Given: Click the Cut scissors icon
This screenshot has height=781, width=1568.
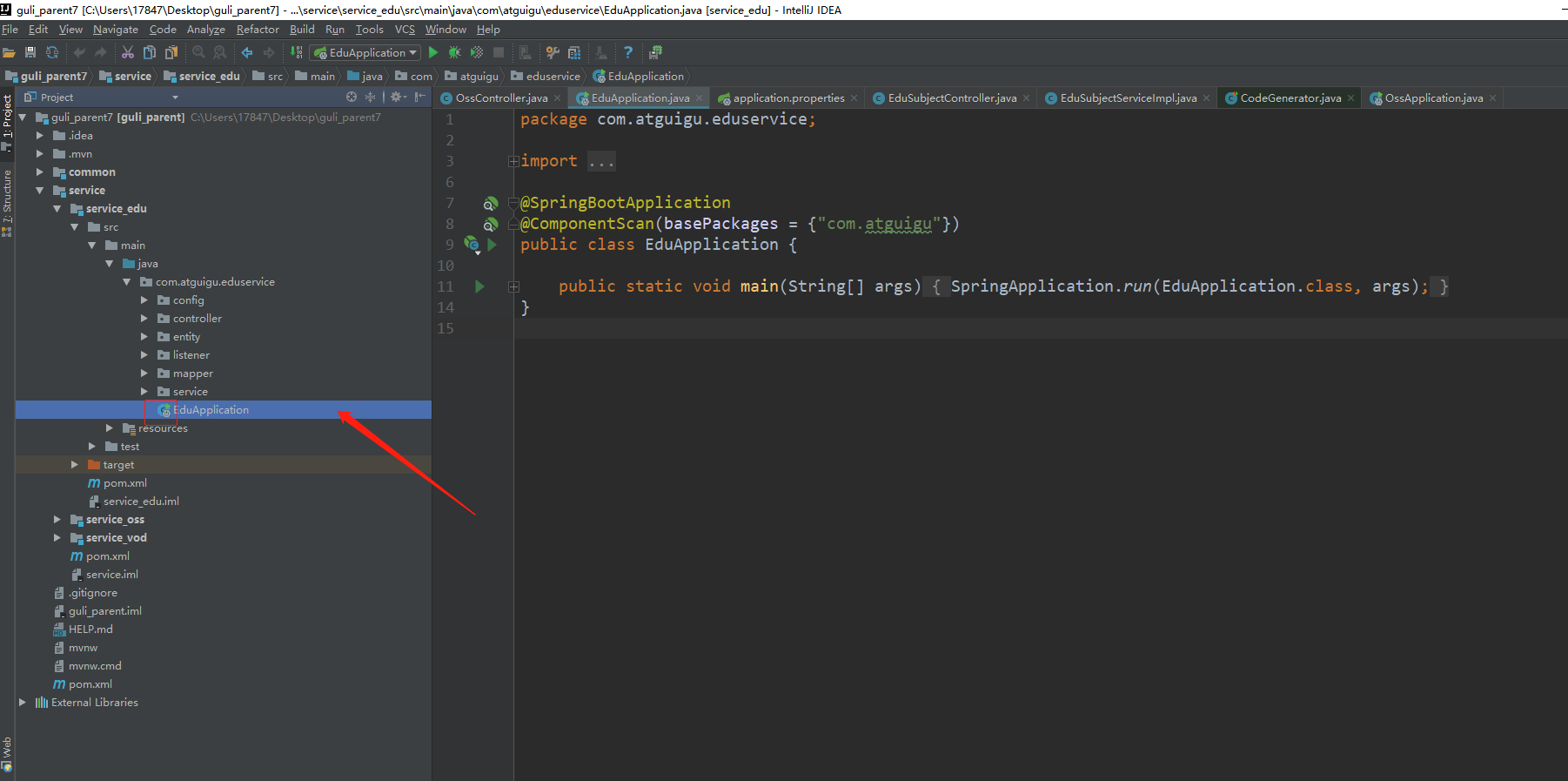Looking at the screenshot, I should [128, 52].
